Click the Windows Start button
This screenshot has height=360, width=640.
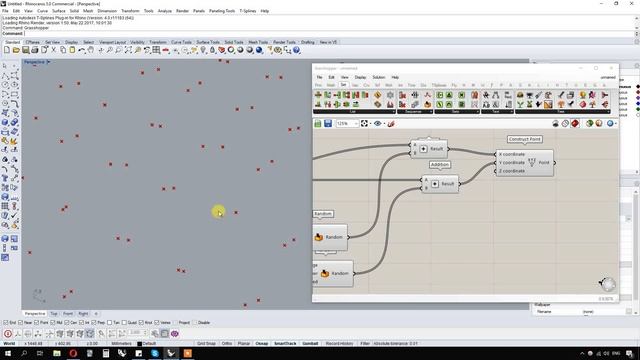[x=8, y=353]
